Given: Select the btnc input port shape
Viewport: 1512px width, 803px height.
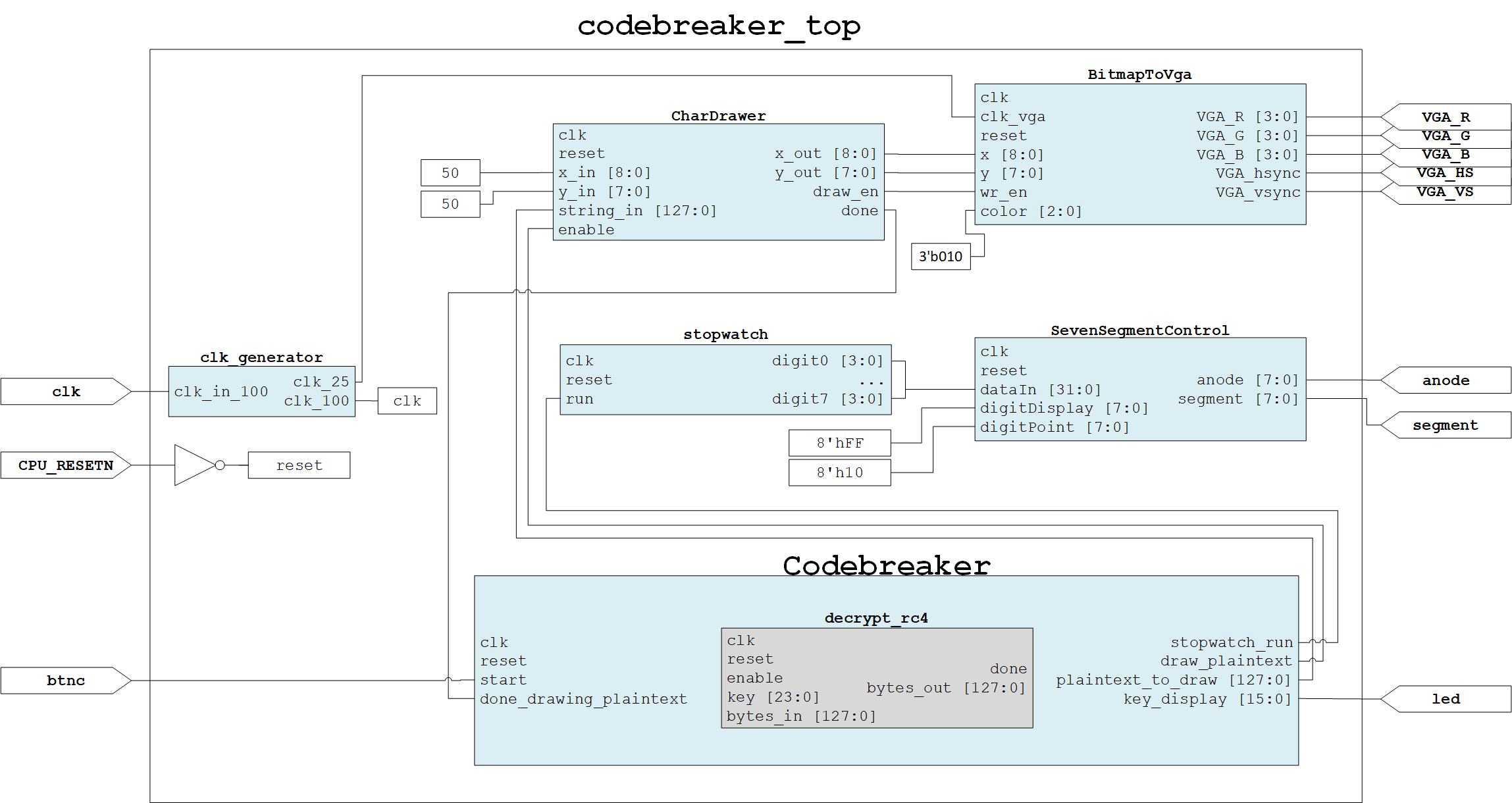Looking at the screenshot, I should click(x=66, y=681).
